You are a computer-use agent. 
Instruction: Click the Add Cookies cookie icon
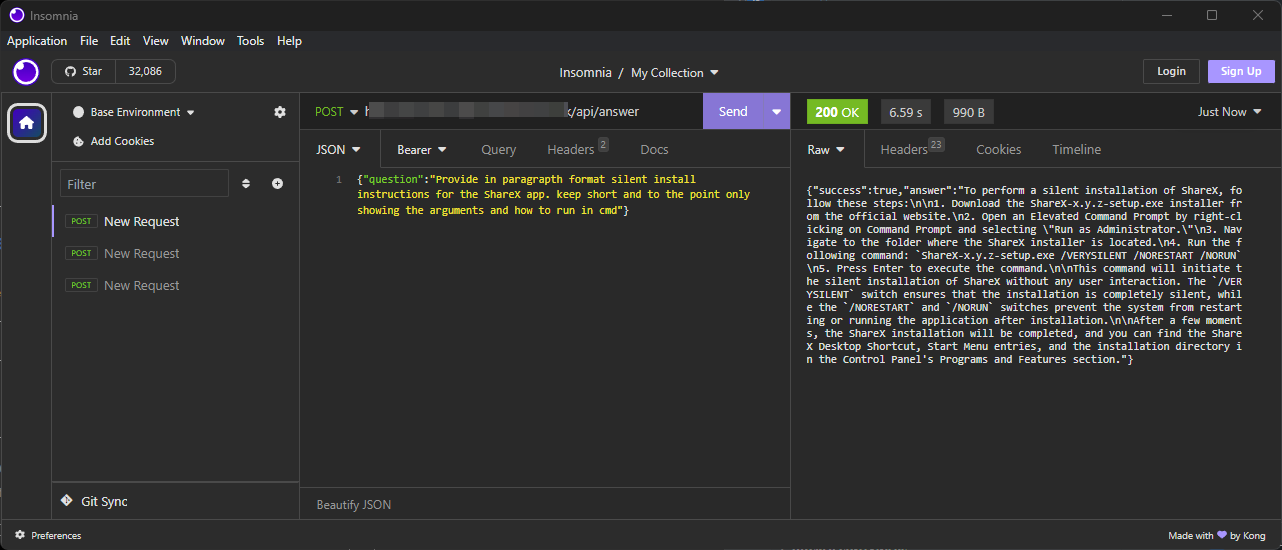[78, 141]
